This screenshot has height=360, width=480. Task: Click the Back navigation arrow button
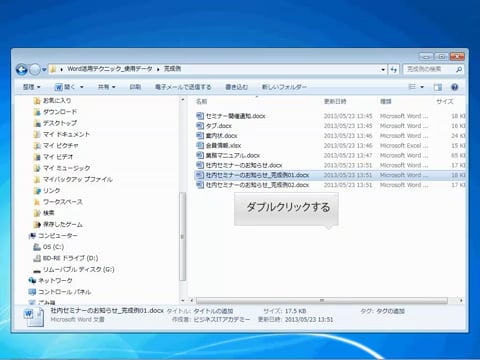pyautogui.click(x=22, y=69)
